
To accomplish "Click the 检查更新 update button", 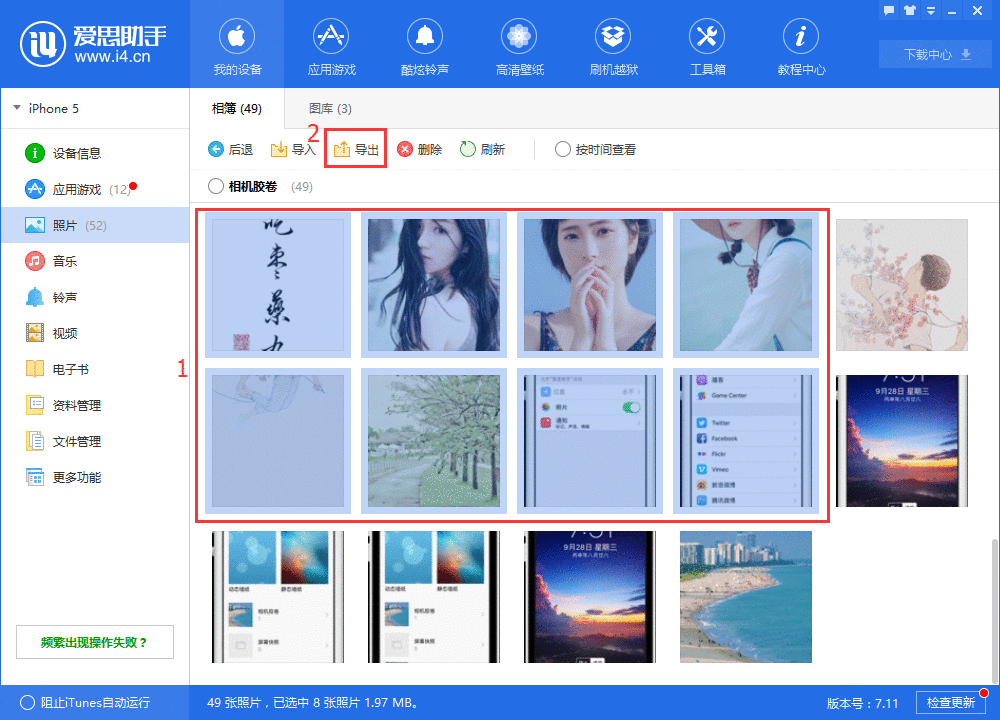I will pyautogui.click(x=949, y=702).
